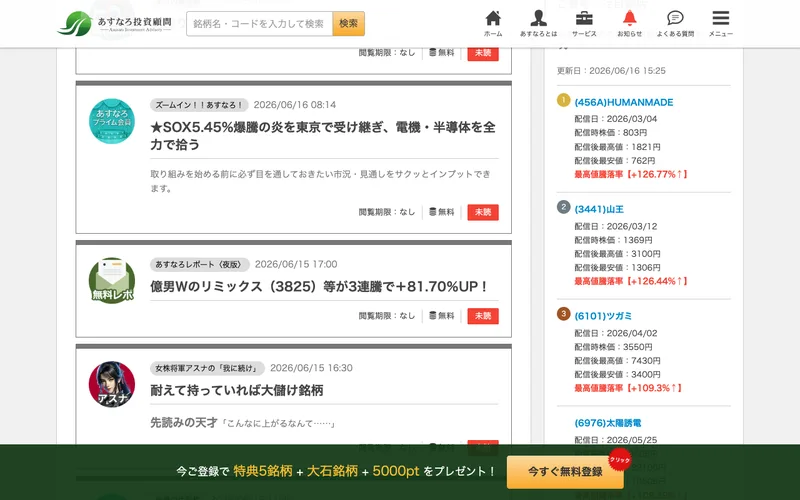Image resolution: width=800 pixels, height=500 pixels.
Task: Go to ホーム via house icon
Action: pos(493,23)
